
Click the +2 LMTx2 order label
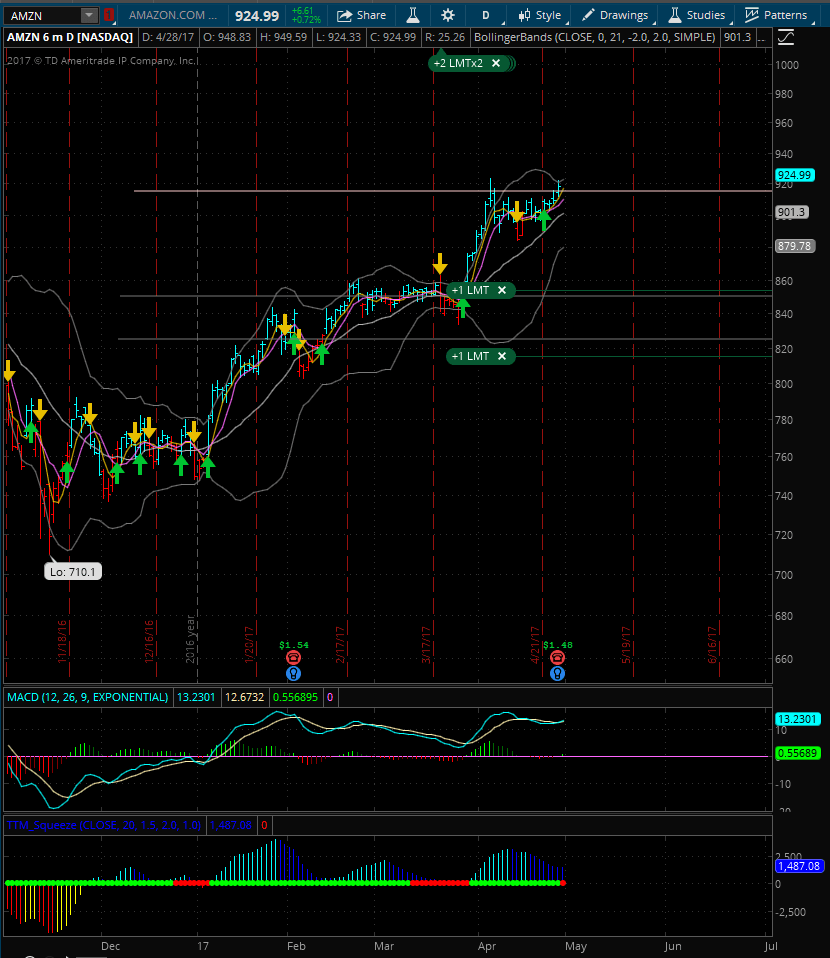458,63
